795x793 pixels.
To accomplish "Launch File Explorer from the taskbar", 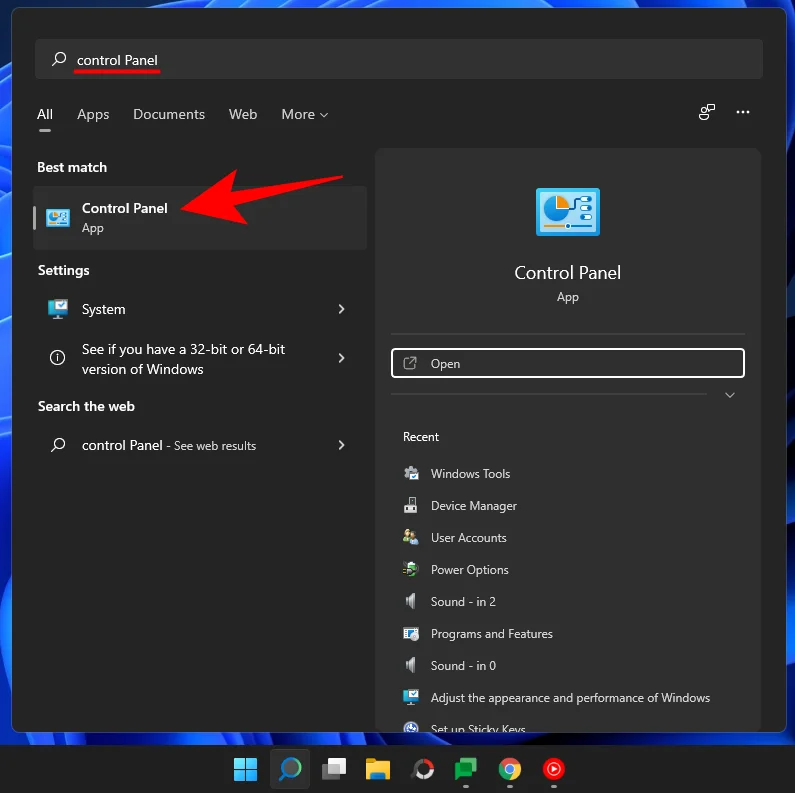I will click(377, 769).
